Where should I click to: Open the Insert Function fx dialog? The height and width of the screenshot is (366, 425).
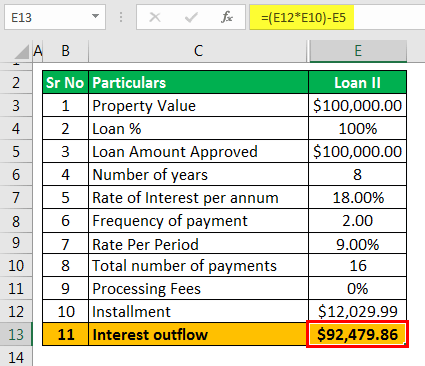coord(227,17)
